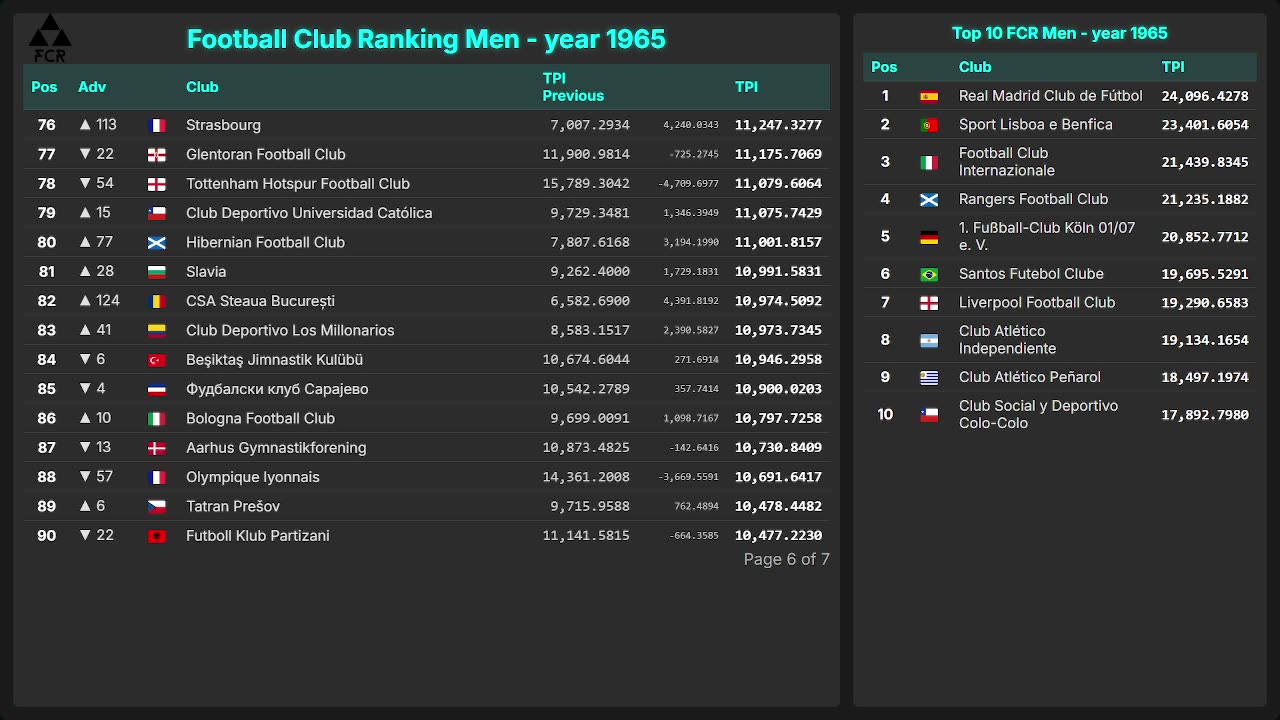
Task: Click the Denmark flag beside Aarhus Gymnastikforening
Action: click(157, 448)
